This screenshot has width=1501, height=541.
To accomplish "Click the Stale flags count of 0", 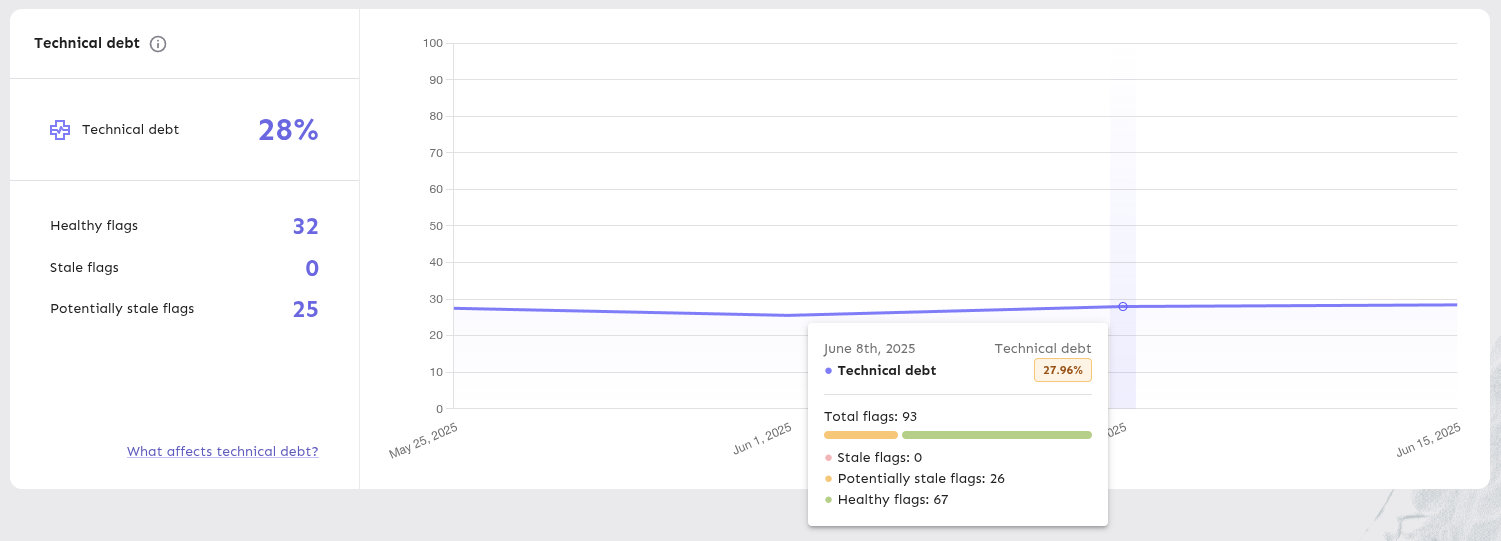I will (x=312, y=269).
